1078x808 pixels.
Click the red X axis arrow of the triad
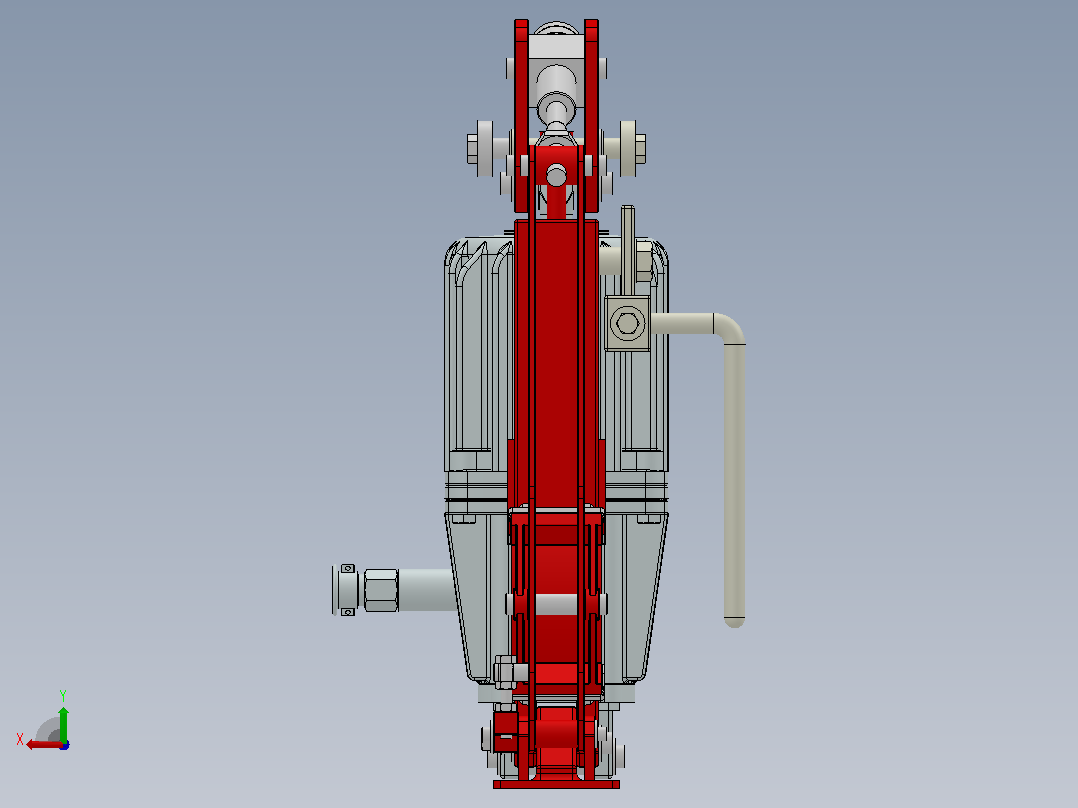tap(43, 745)
